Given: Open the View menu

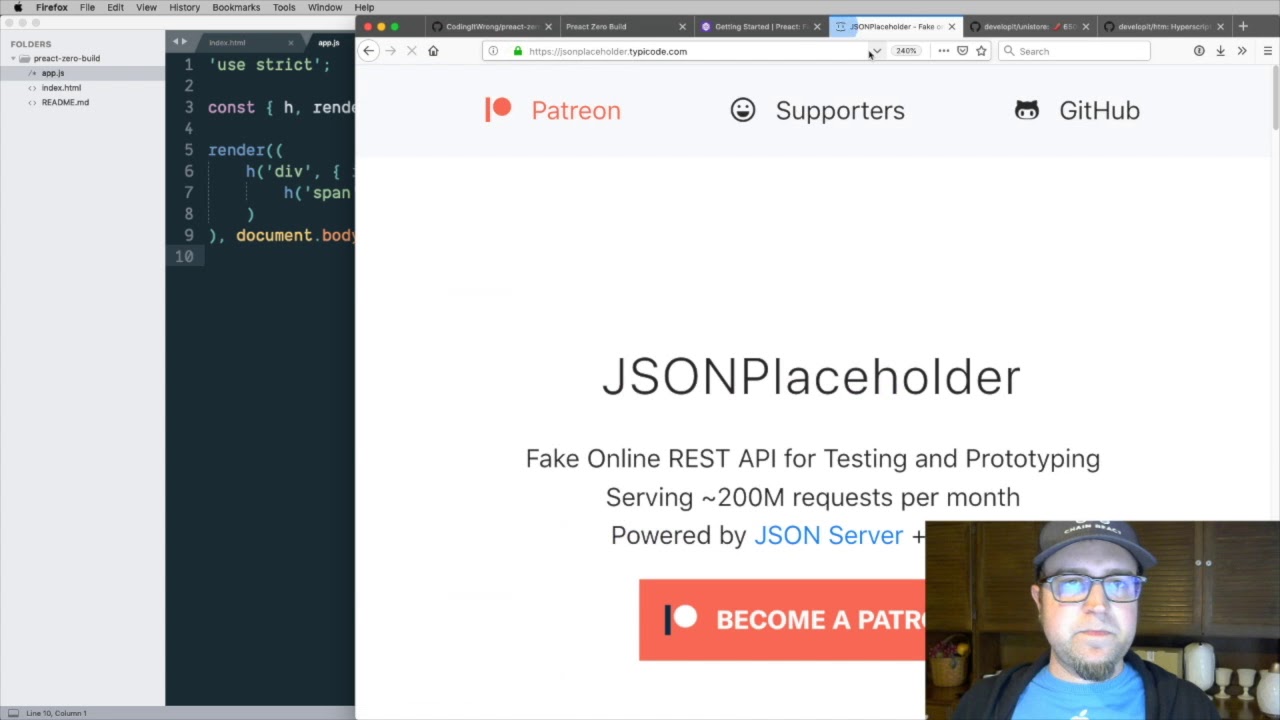Looking at the screenshot, I should [x=146, y=7].
